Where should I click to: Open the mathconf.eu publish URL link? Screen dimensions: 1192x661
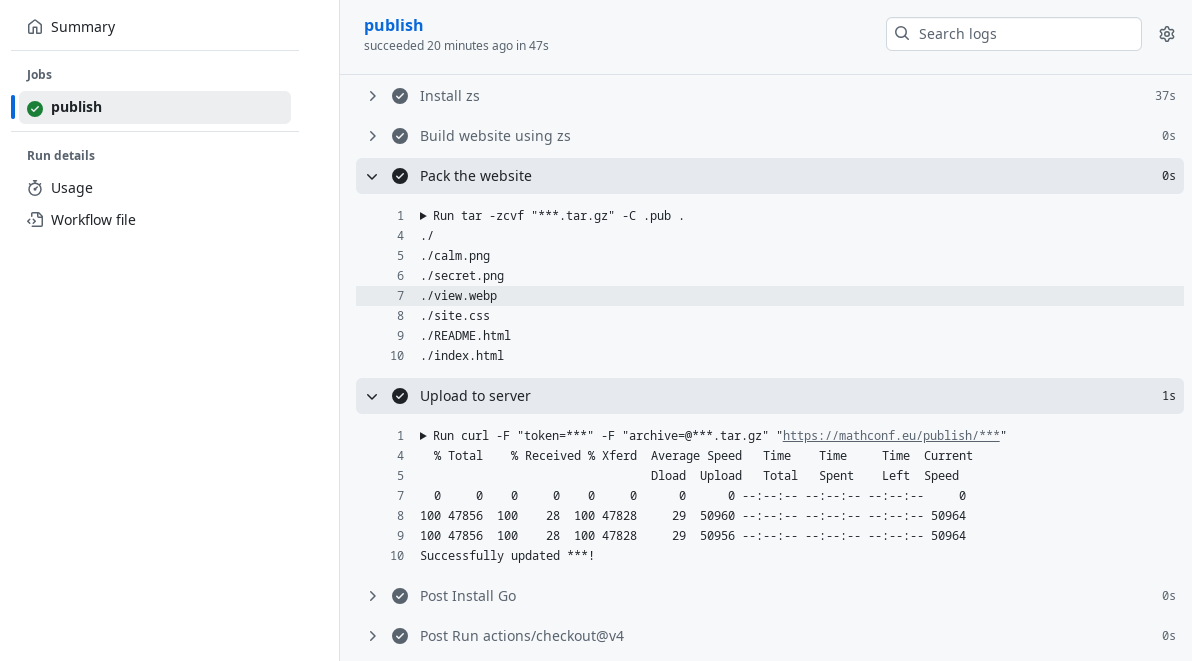[x=891, y=436]
